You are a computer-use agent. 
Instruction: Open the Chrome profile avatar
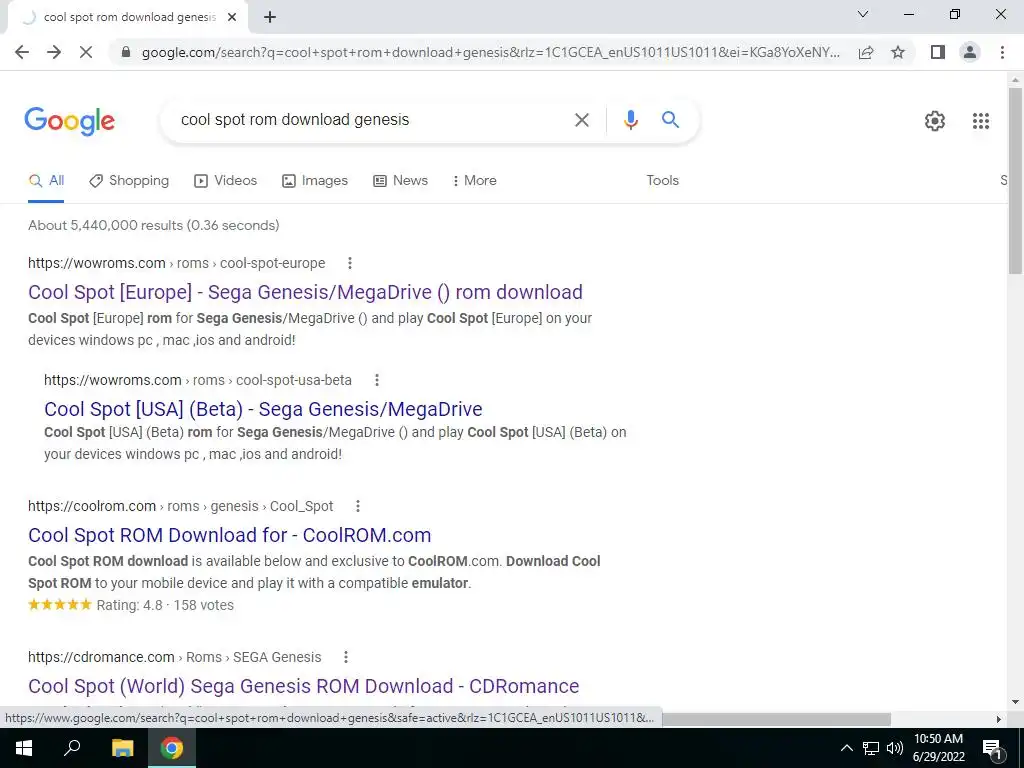tap(970, 52)
